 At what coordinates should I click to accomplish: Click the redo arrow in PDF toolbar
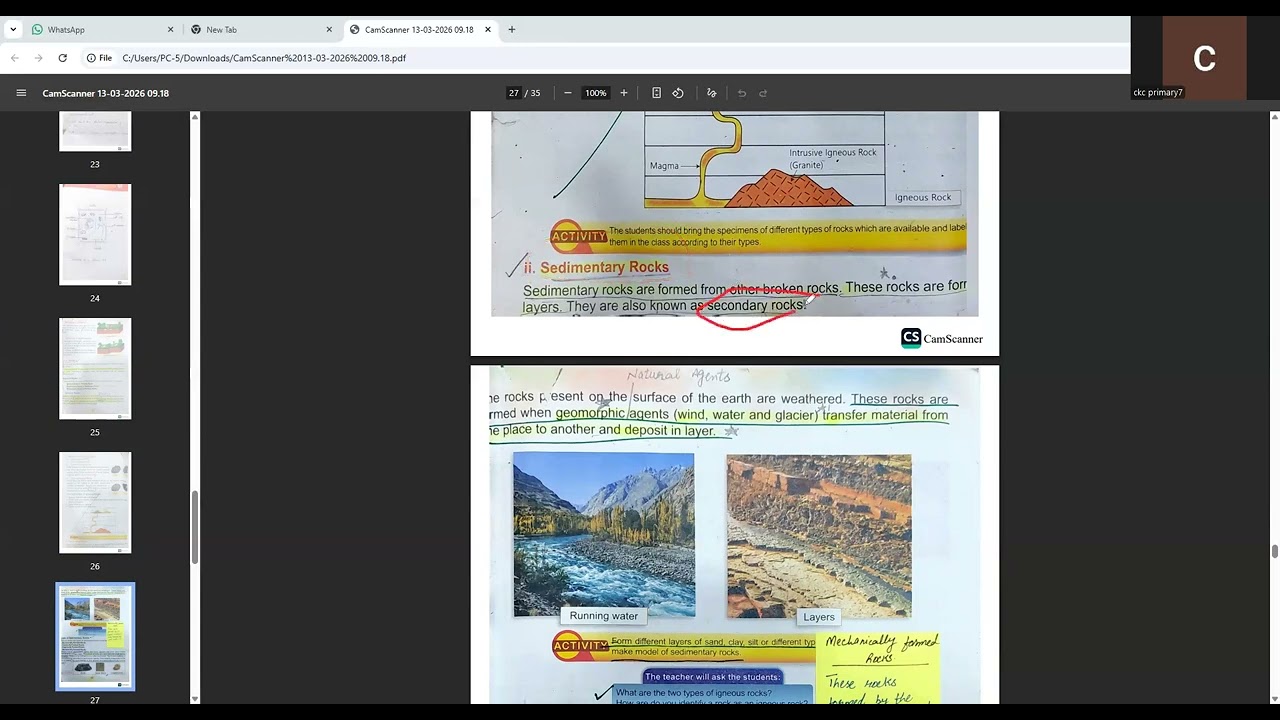click(763, 93)
